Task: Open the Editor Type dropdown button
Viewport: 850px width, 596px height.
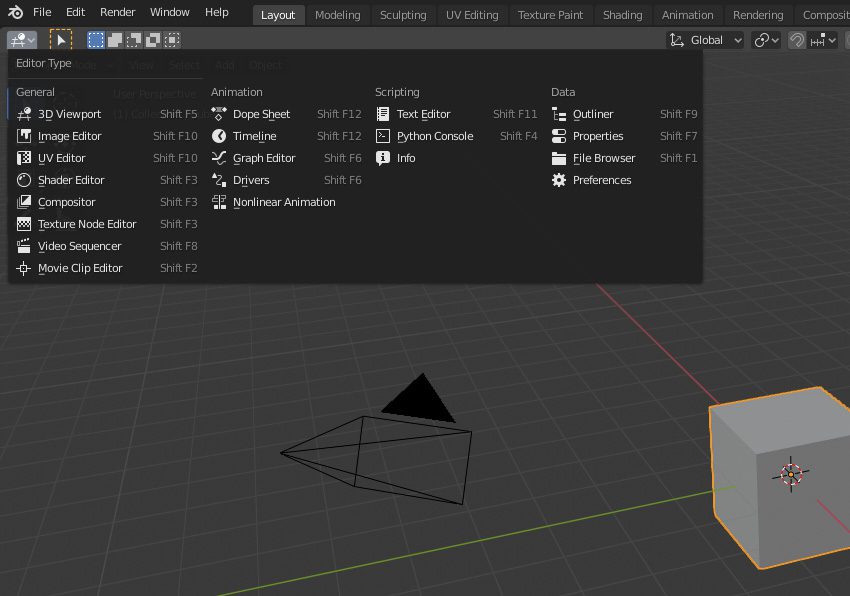Action: click(x=22, y=40)
